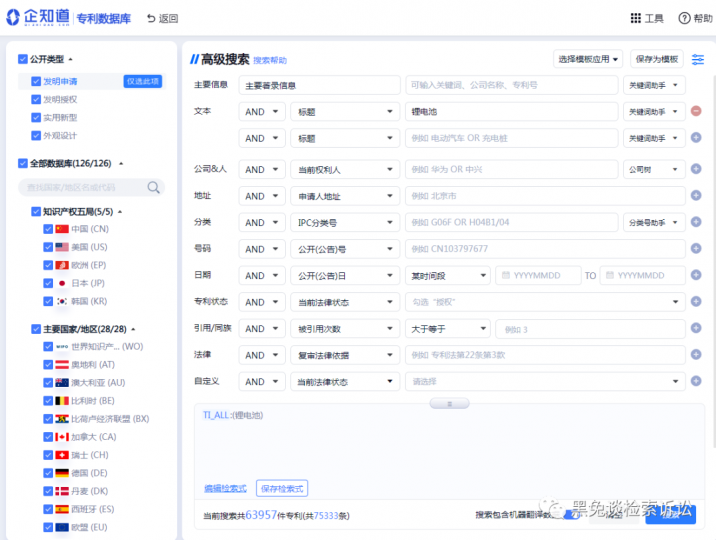The height and width of the screenshot is (540, 716).
Task: Open the 分类号助手 dropdown
Action: 654,222
